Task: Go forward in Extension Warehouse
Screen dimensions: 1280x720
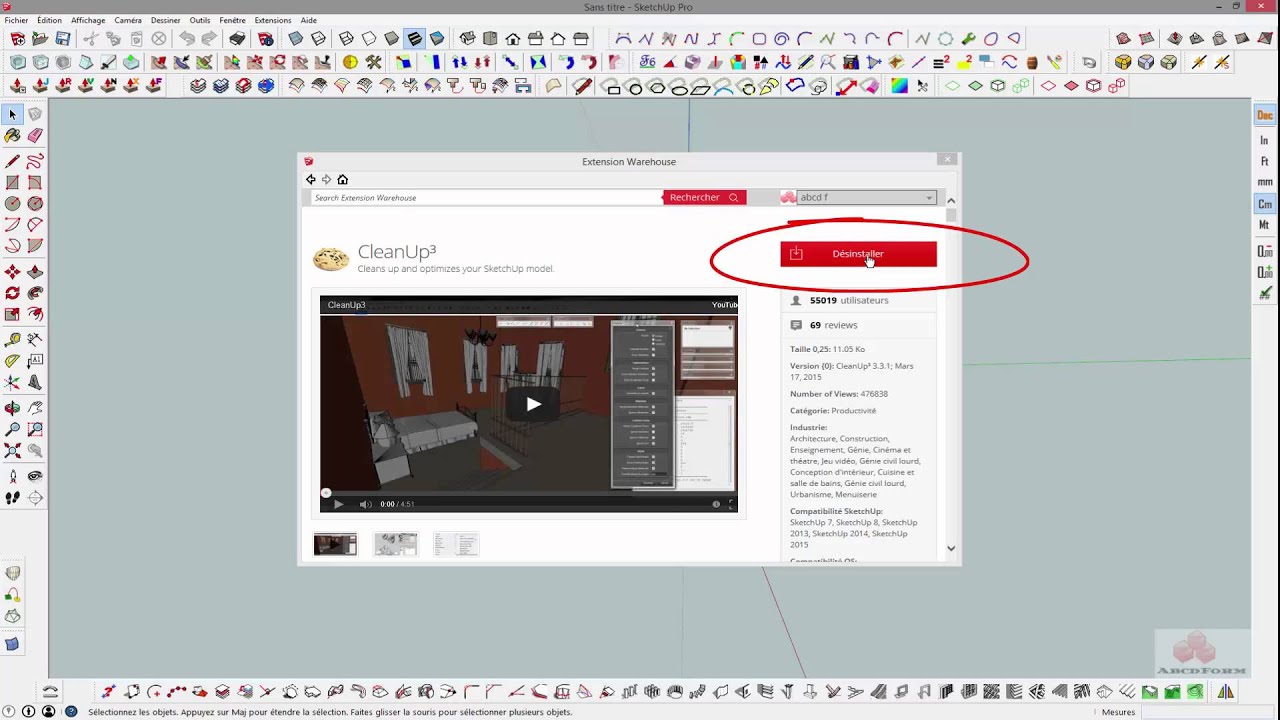Action: click(326, 180)
